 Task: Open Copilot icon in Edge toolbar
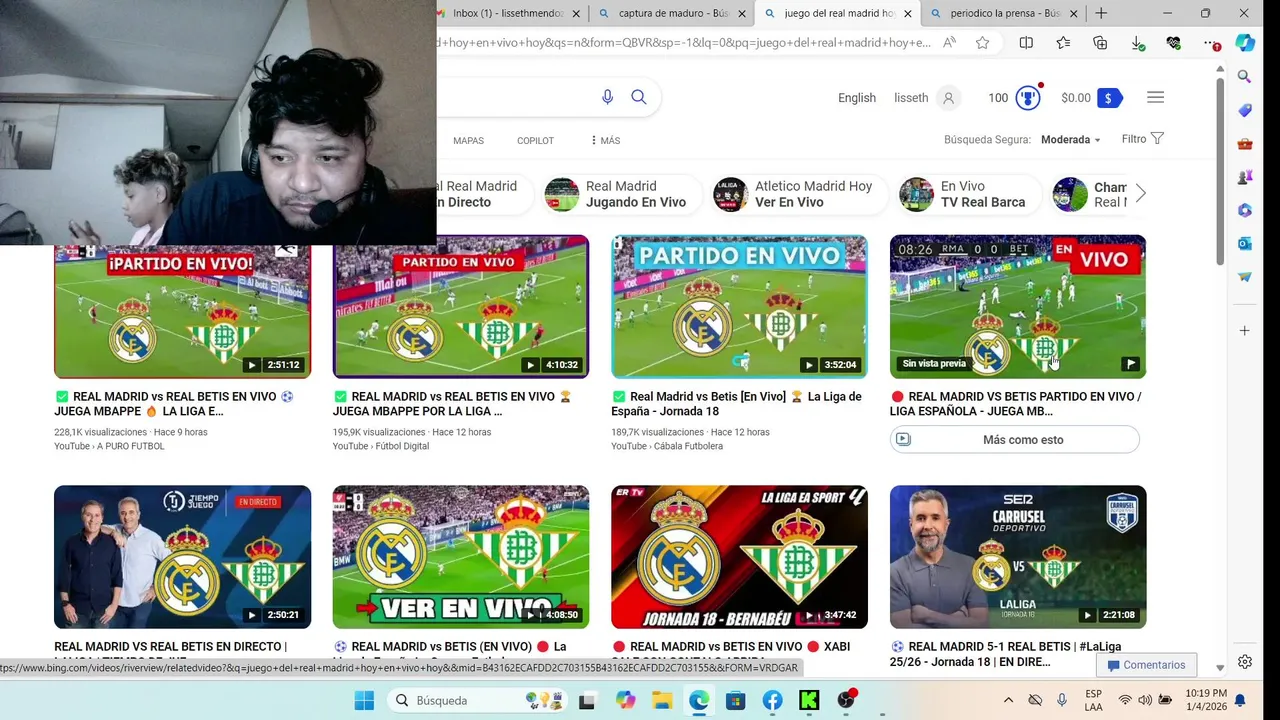pyautogui.click(x=1245, y=43)
